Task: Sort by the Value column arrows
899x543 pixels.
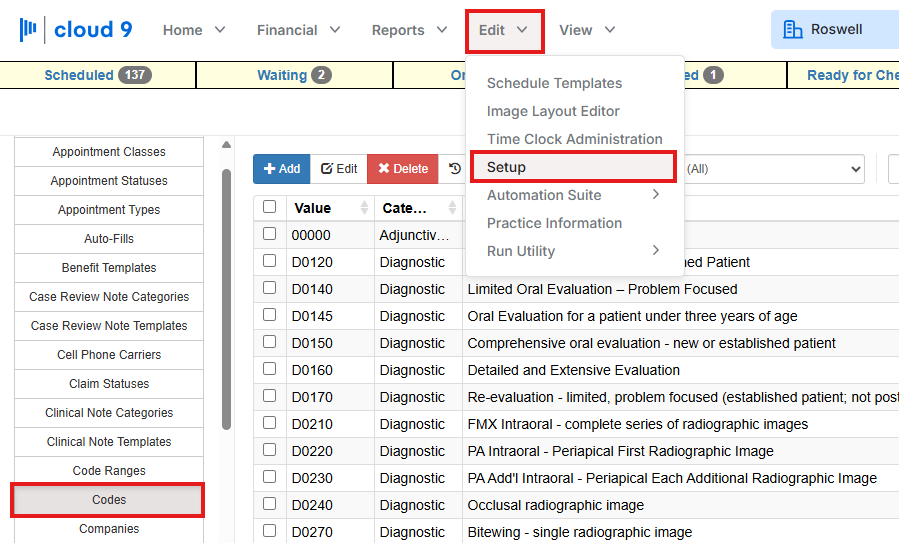Action: pos(364,208)
